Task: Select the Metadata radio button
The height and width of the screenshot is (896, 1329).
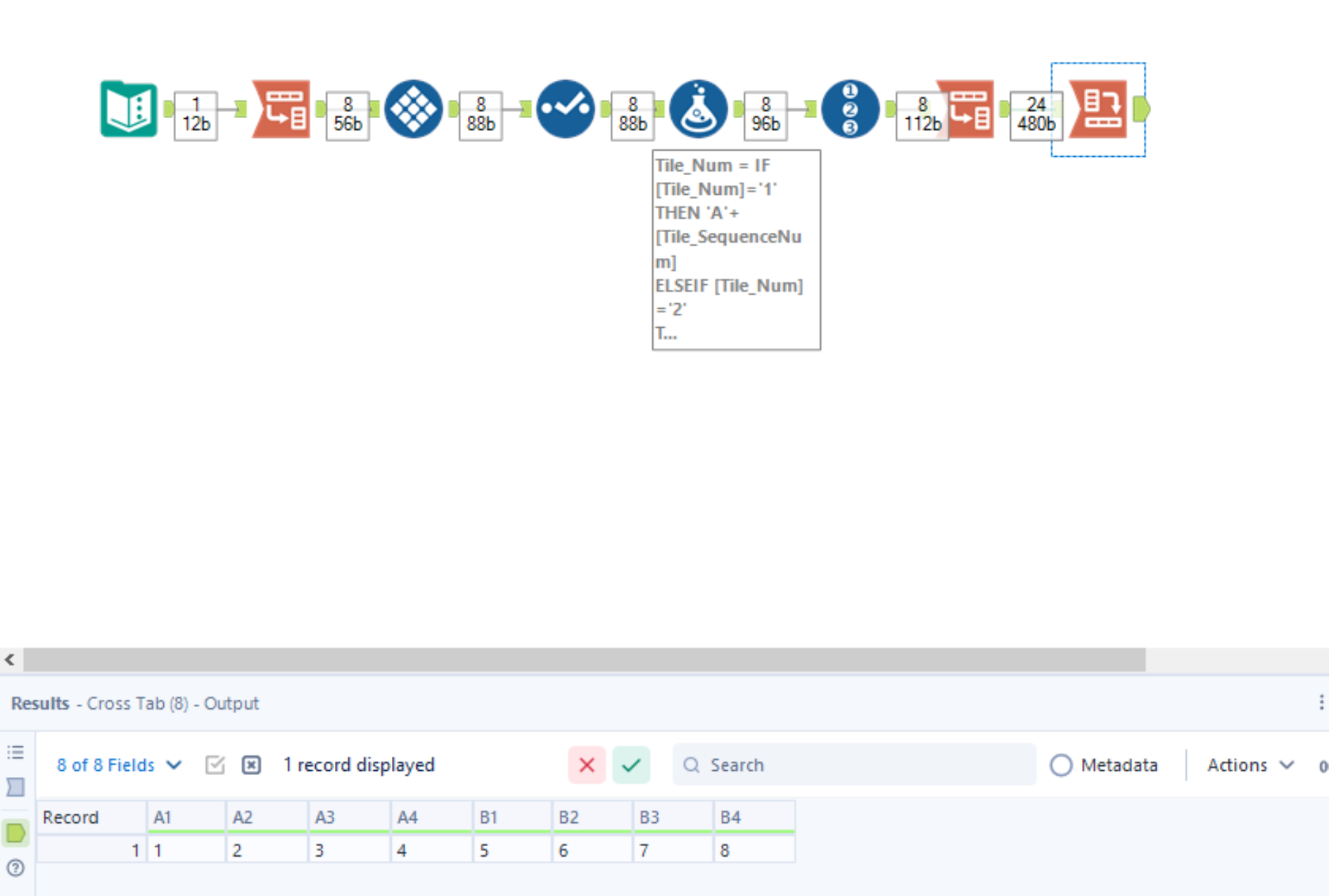Action: tap(1061, 765)
